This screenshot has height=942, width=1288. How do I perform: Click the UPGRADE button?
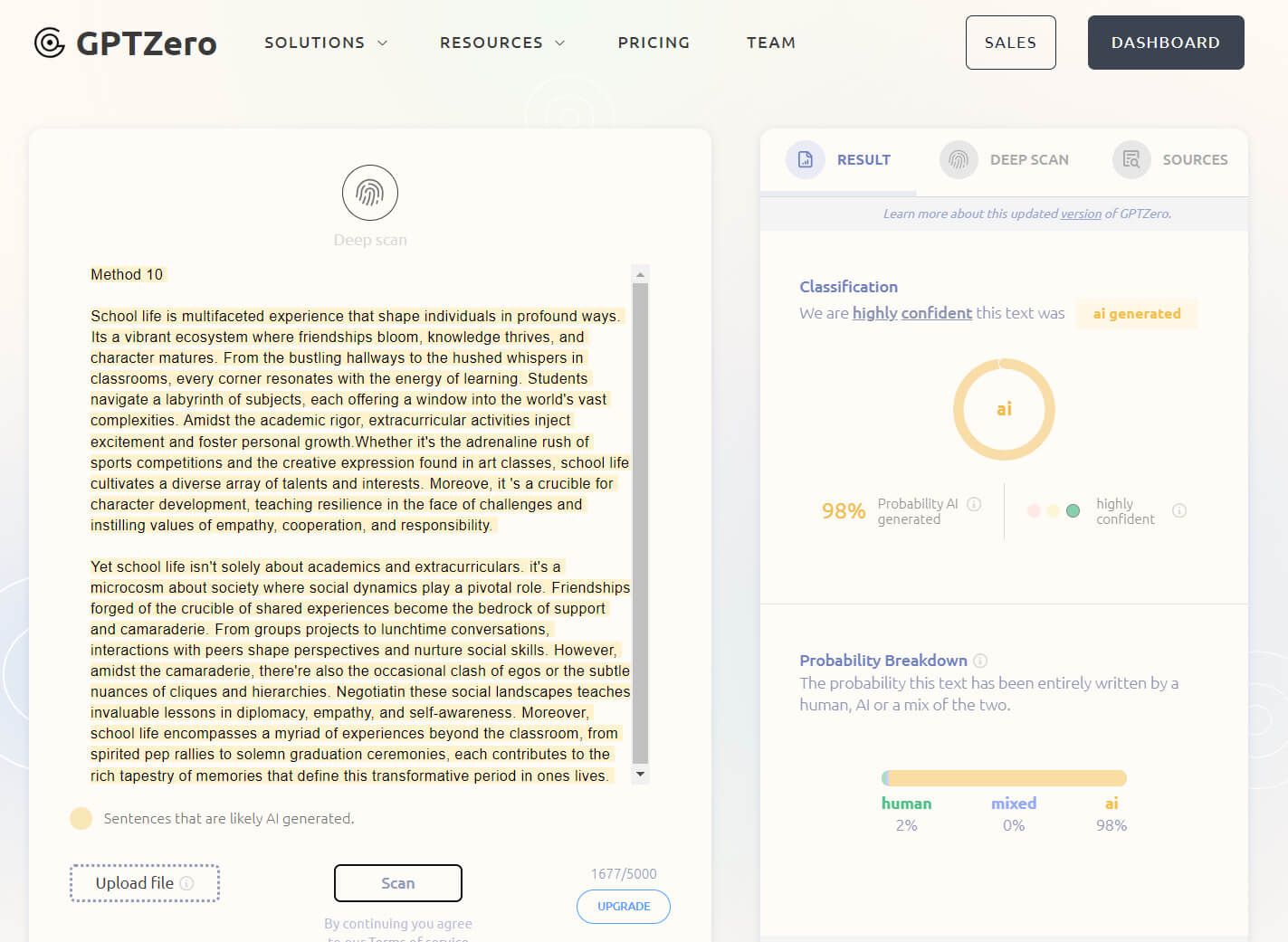[624, 907]
